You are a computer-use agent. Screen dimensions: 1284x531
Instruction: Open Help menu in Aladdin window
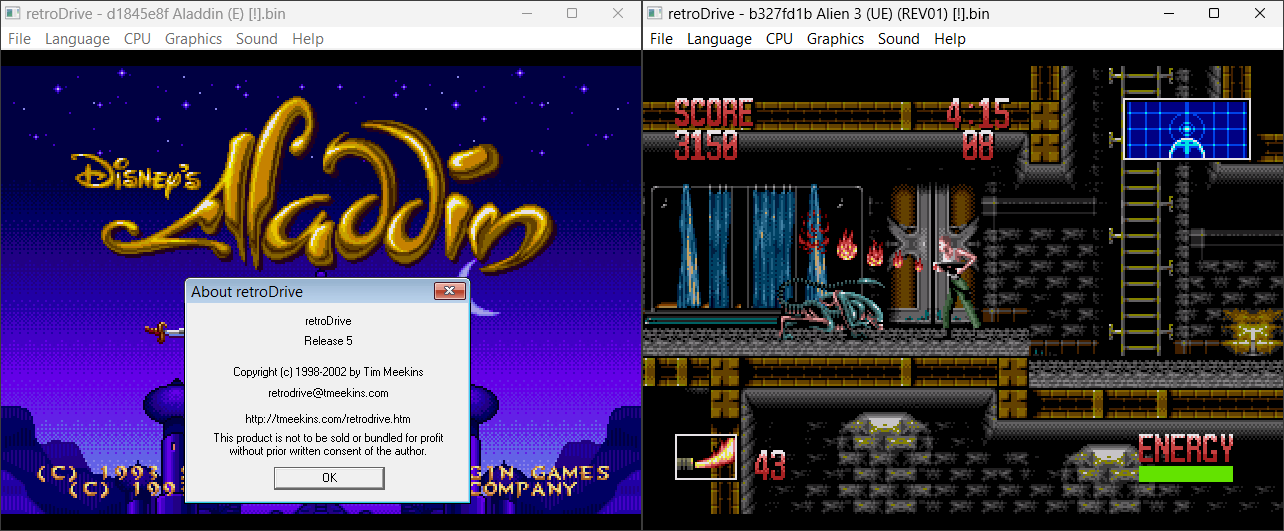pyautogui.click(x=308, y=39)
